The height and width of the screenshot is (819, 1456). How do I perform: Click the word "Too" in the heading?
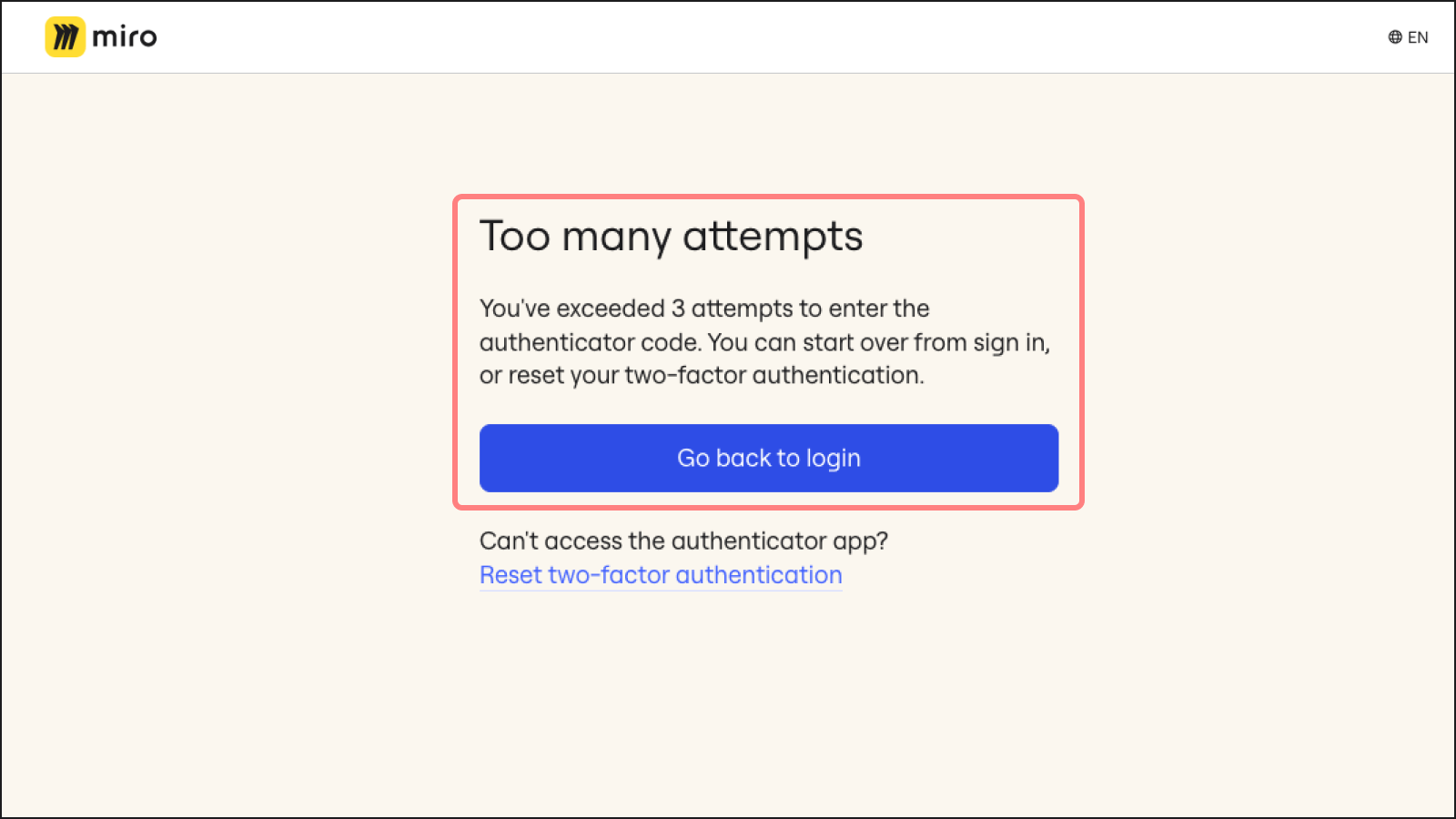pyautogui.click(x=515, y=237)
